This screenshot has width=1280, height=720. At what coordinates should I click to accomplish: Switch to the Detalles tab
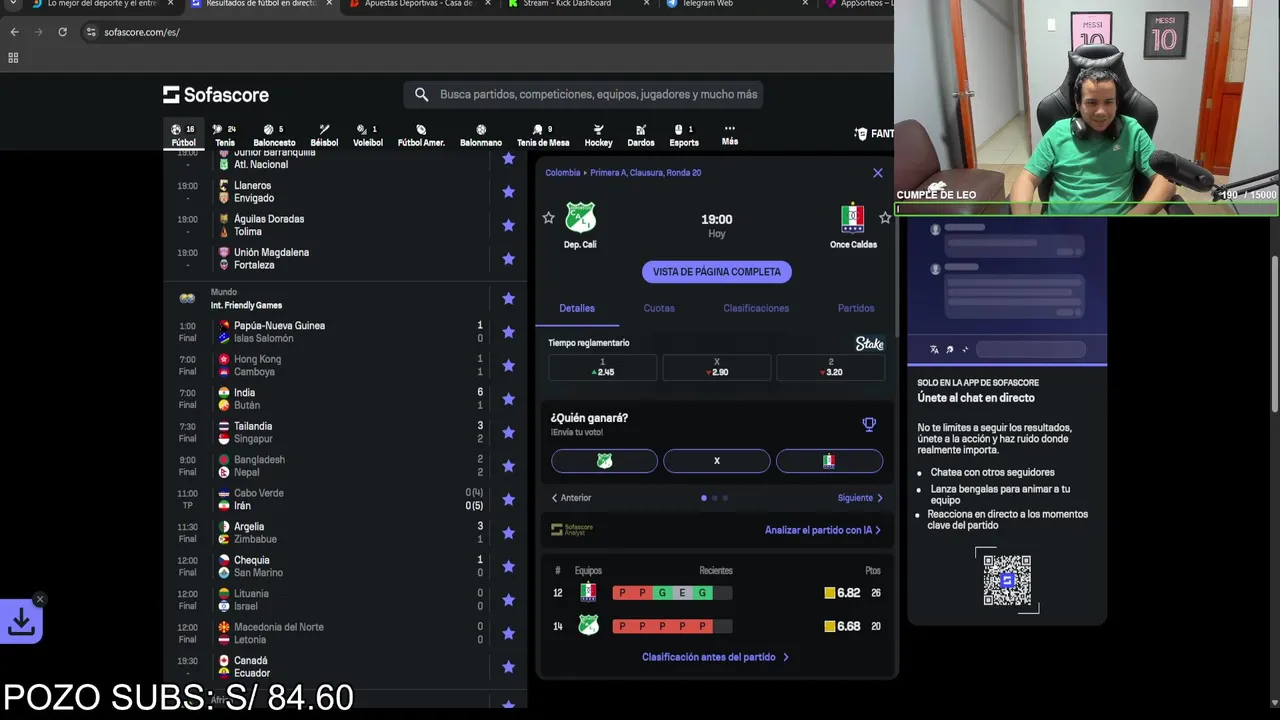(577, 308)
